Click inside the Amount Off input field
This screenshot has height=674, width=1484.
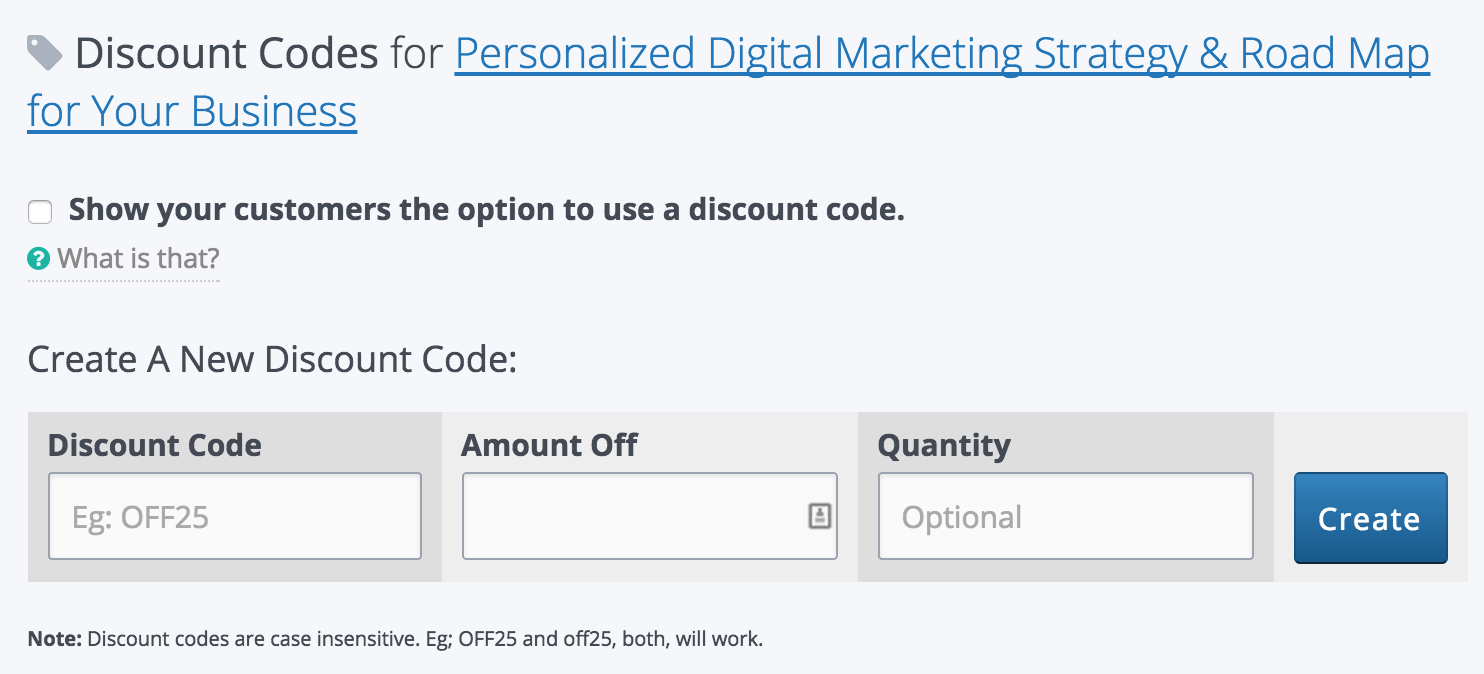(x=632, y=516)
